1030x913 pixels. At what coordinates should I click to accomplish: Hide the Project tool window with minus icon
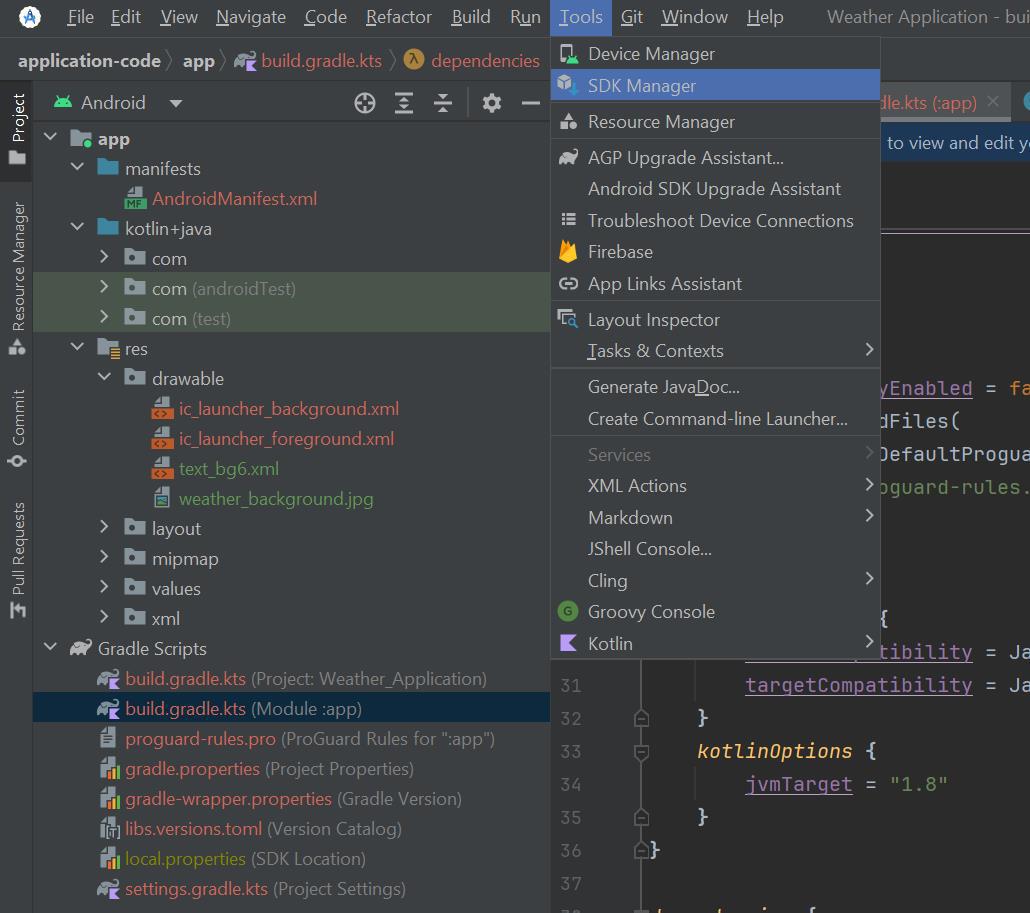(x=531, y=103)
